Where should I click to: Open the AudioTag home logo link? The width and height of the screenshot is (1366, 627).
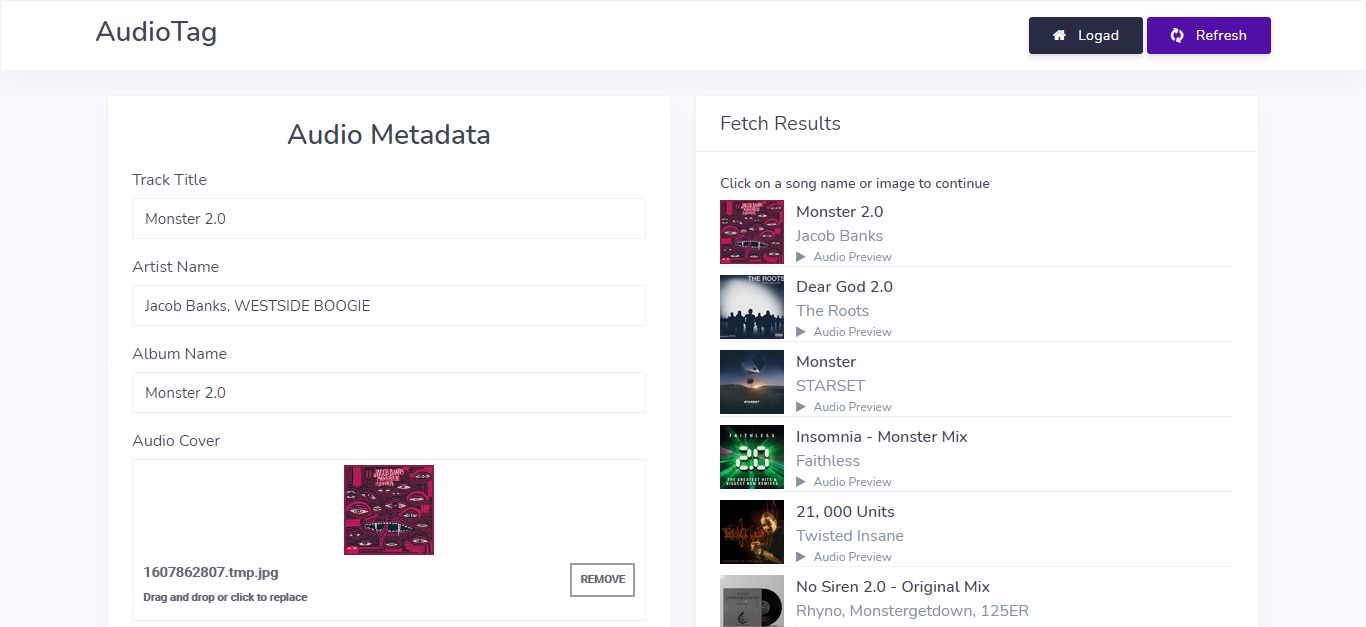click(x=156, y=32)
